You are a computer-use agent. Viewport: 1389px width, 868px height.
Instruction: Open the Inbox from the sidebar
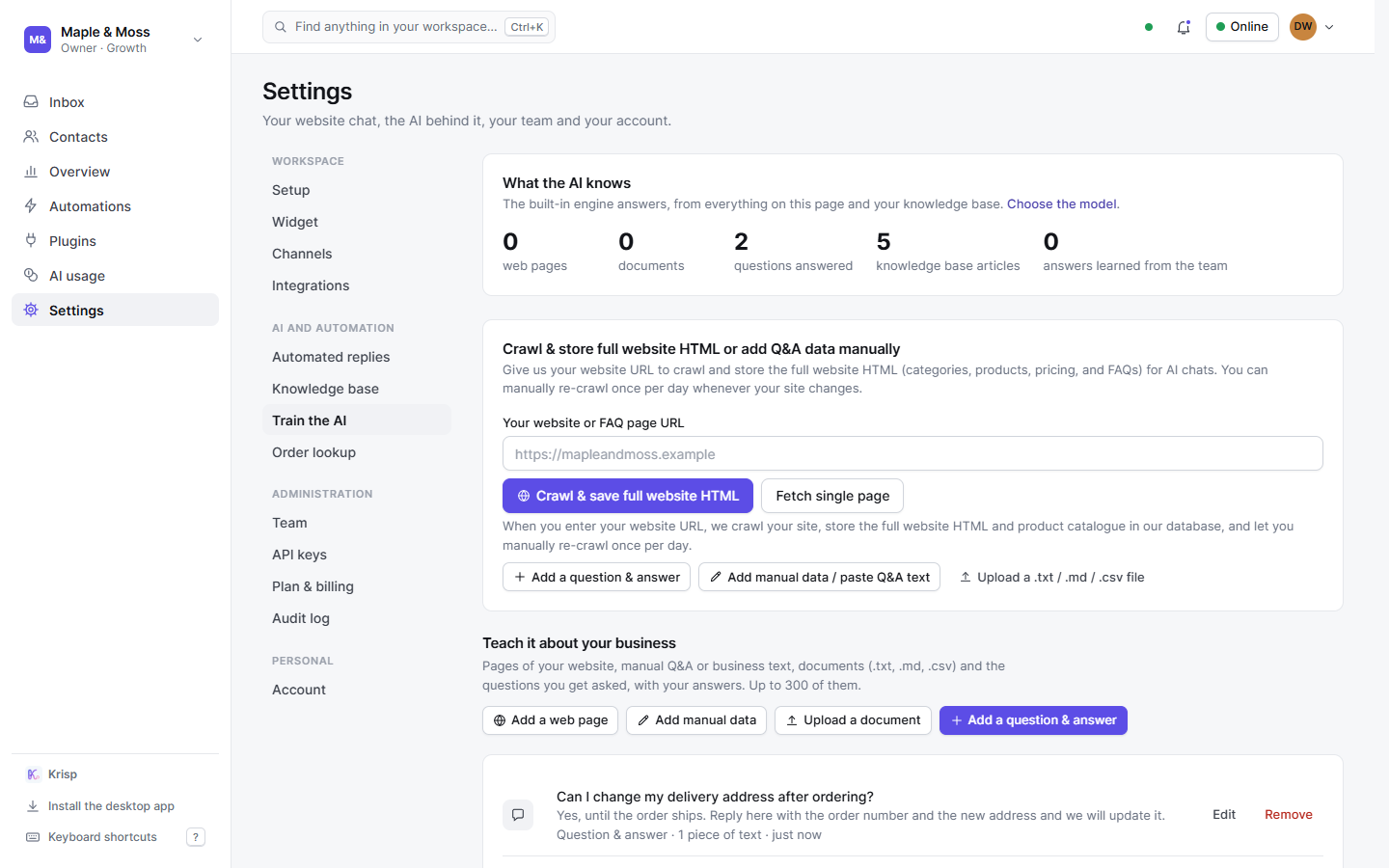coord(115,102)
